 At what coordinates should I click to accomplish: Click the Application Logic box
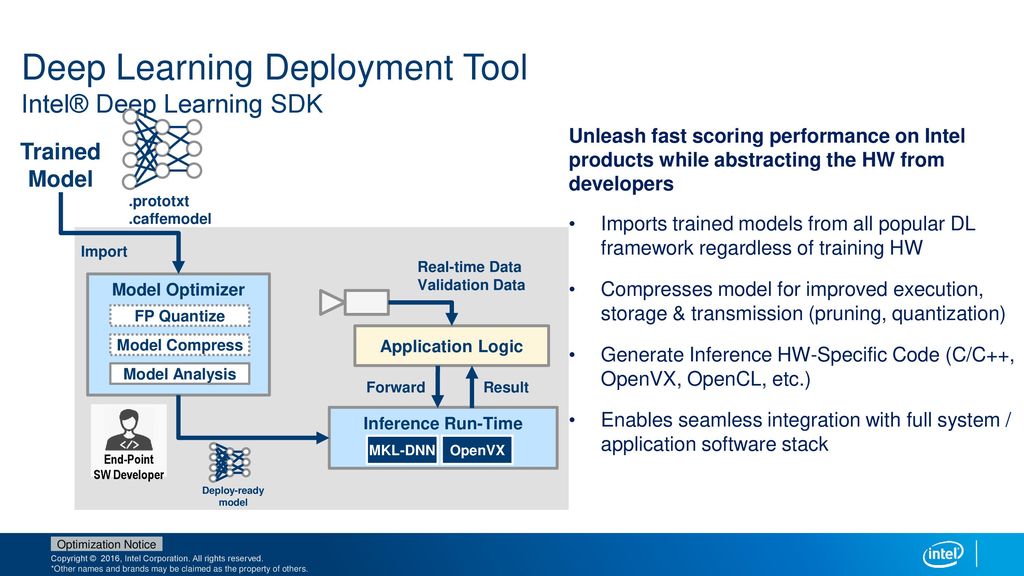coord(451,346)
